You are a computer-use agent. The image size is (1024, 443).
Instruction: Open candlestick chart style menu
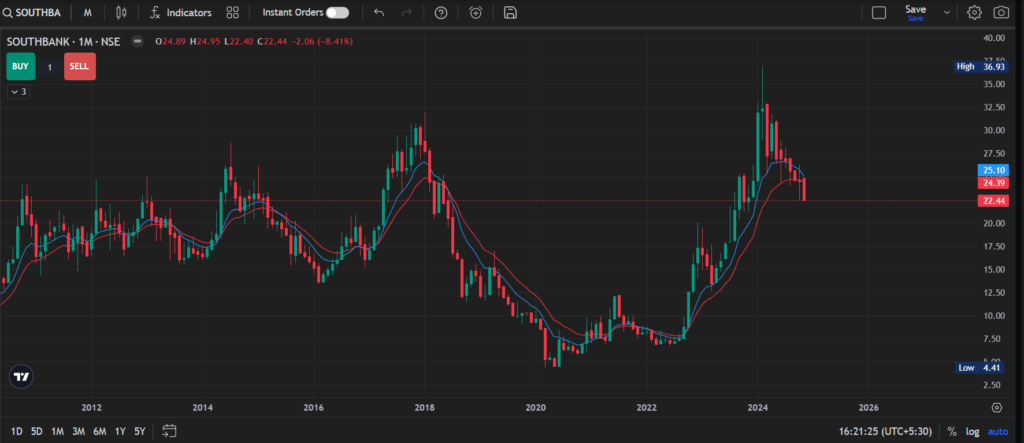(x=121, y=12)
